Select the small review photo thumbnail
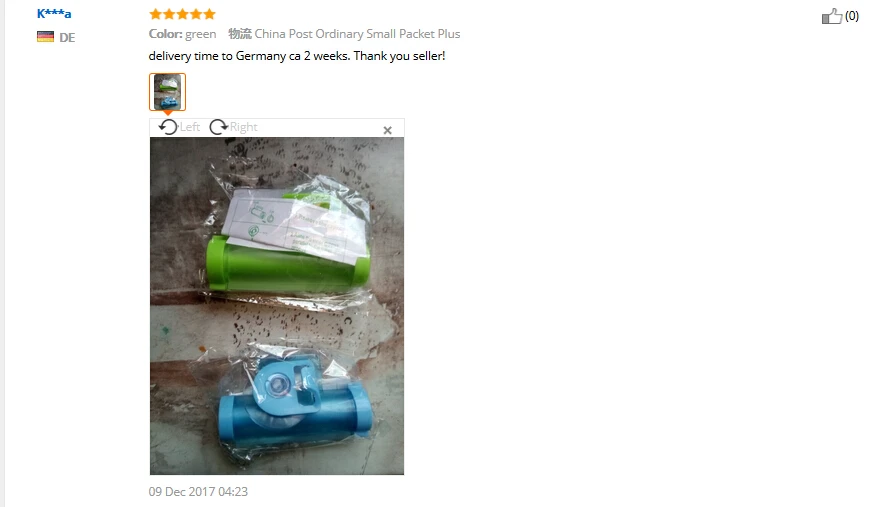Viewport: 875px width, 507px height. pos(167,92)
